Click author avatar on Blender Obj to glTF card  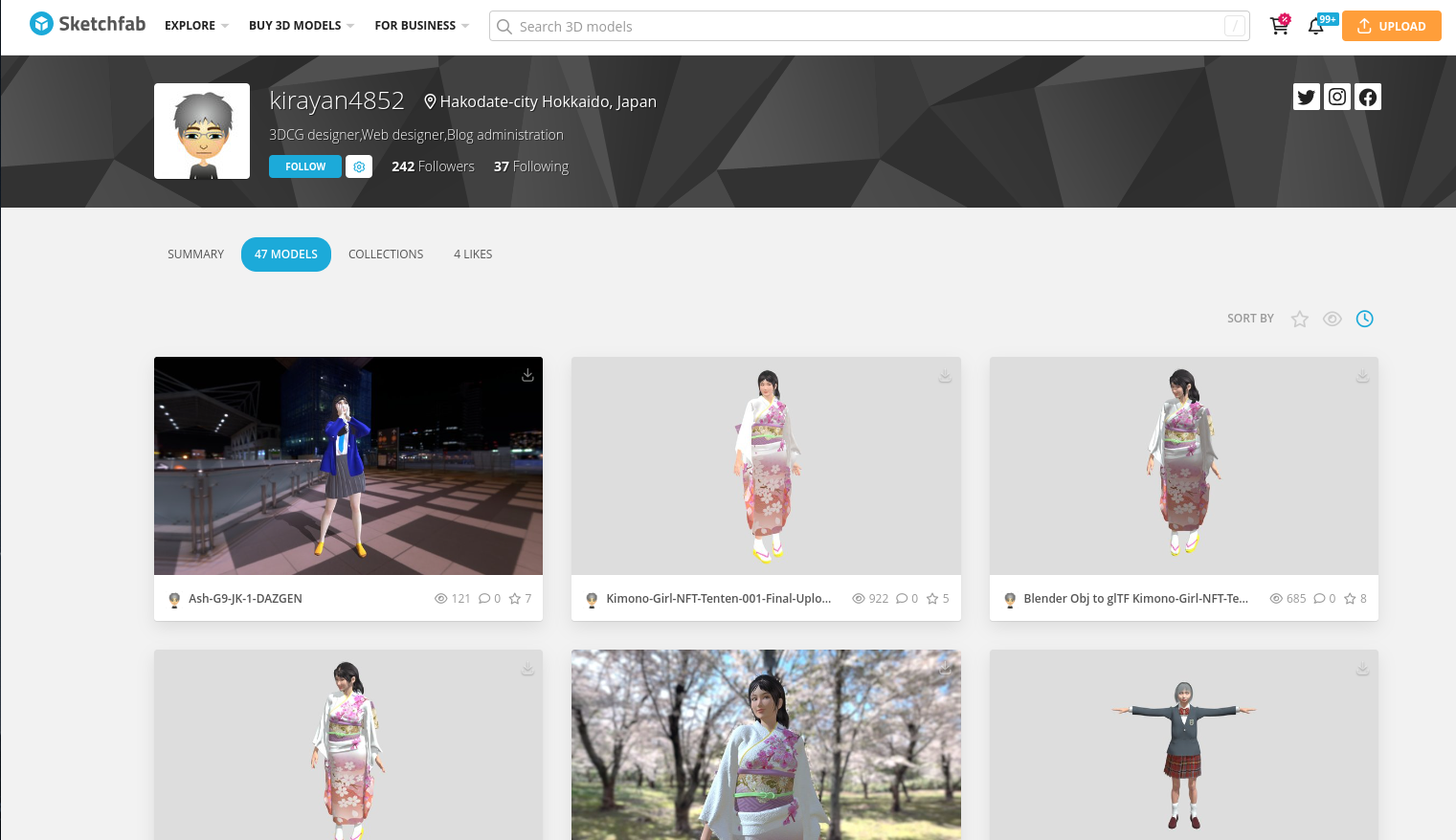tap(1010, 599)
